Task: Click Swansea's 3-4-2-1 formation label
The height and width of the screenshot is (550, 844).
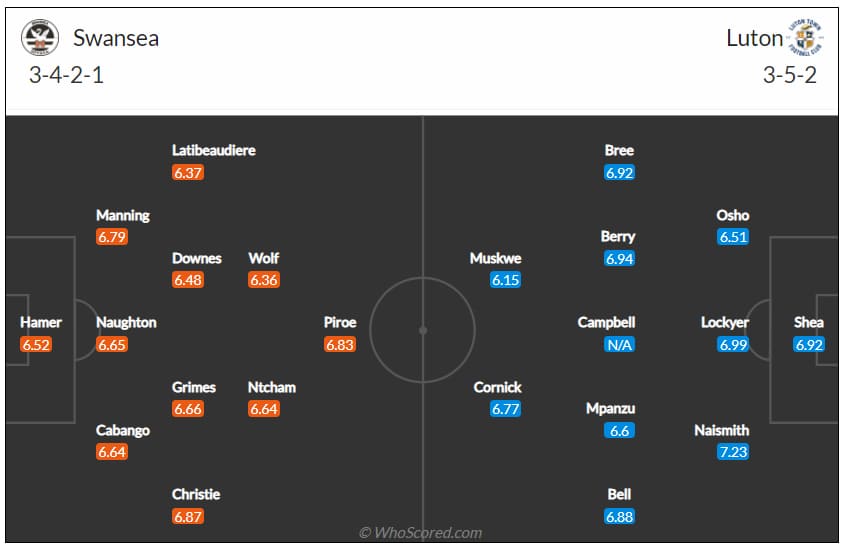Action: [66, 75]
